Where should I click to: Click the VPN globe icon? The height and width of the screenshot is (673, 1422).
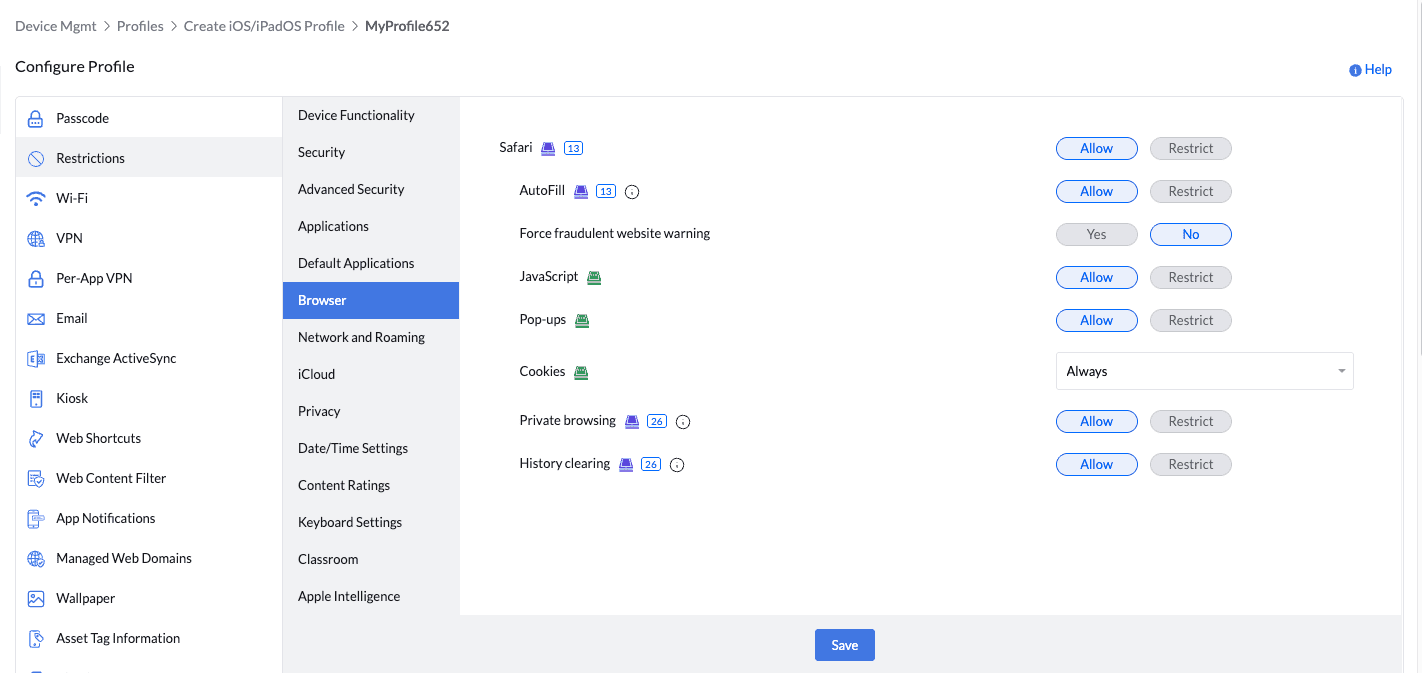tap(36, 238)
